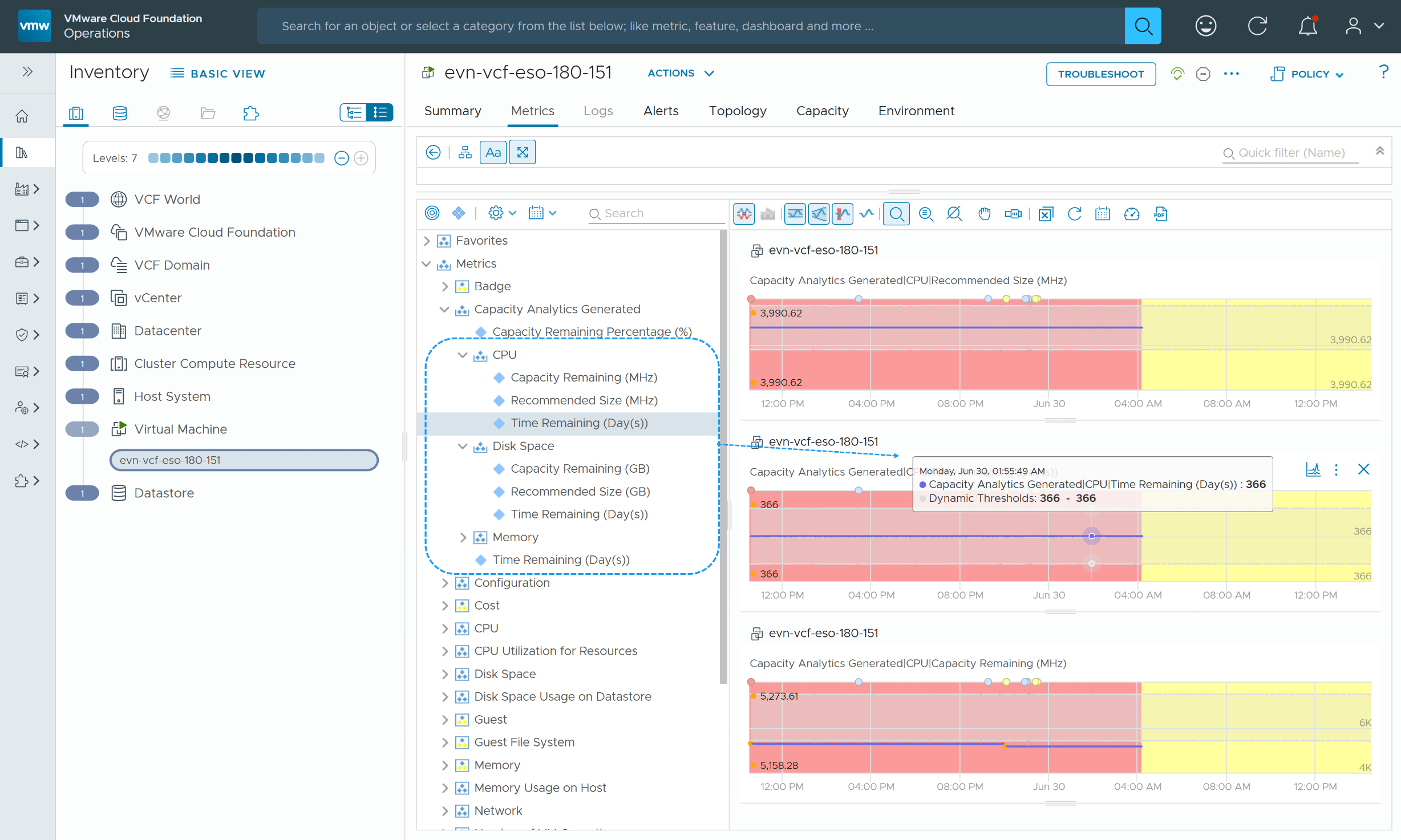Screen dimensions: 1401x840
Task: Open the notifications bell icon
Action: tap(1307, 26)
